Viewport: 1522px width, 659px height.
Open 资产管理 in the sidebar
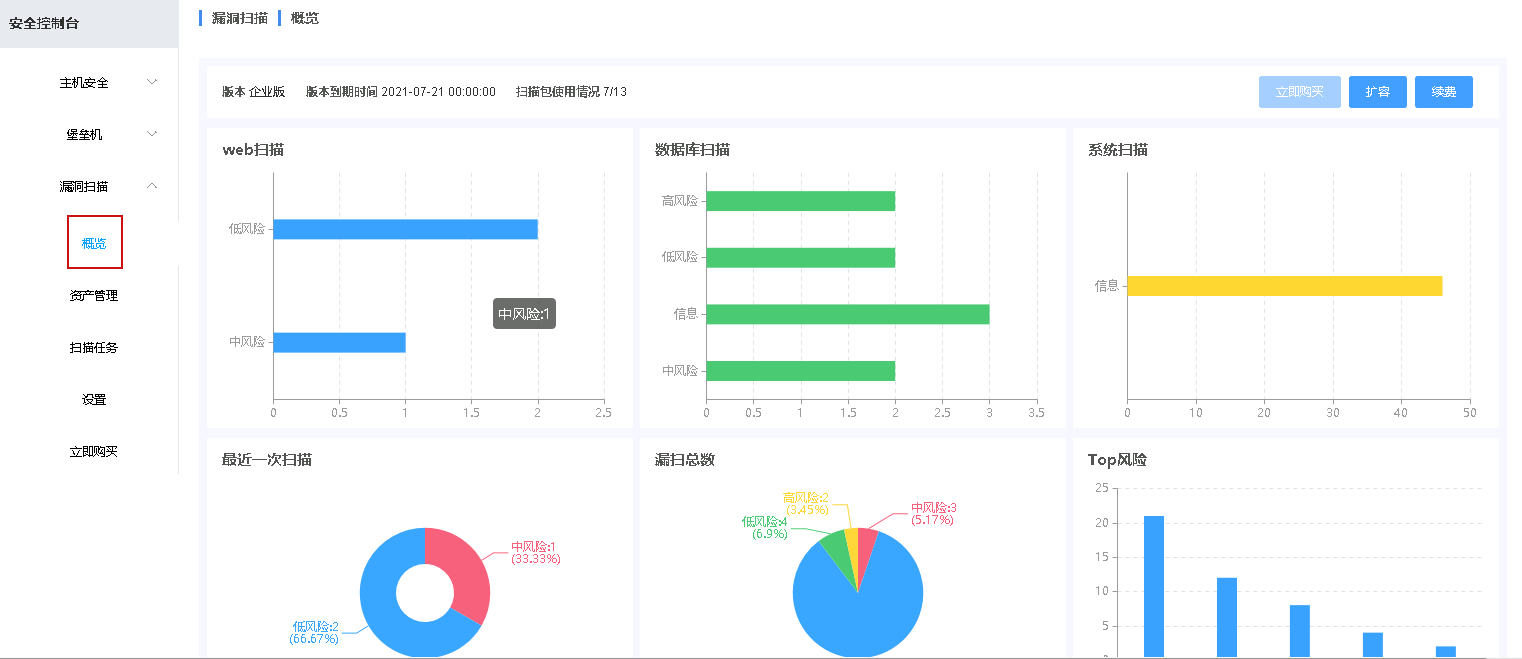94,296
